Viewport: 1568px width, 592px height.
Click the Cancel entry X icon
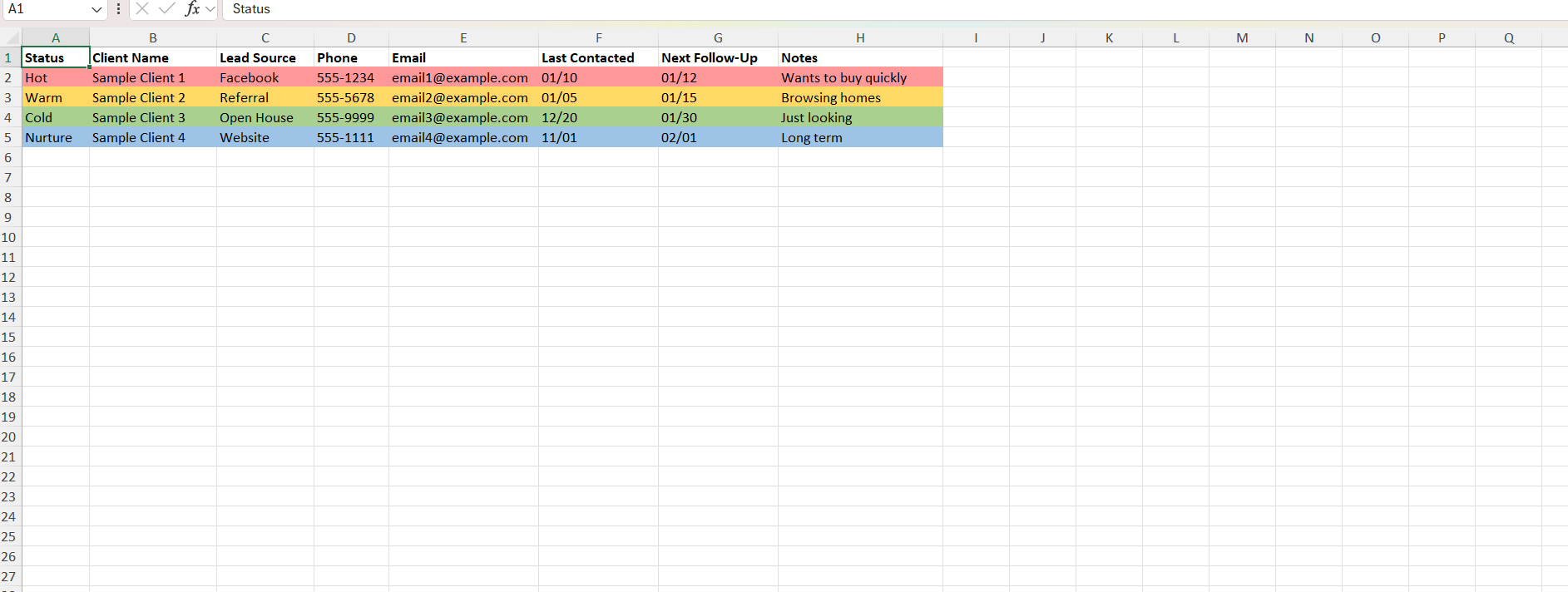[142, 9]
